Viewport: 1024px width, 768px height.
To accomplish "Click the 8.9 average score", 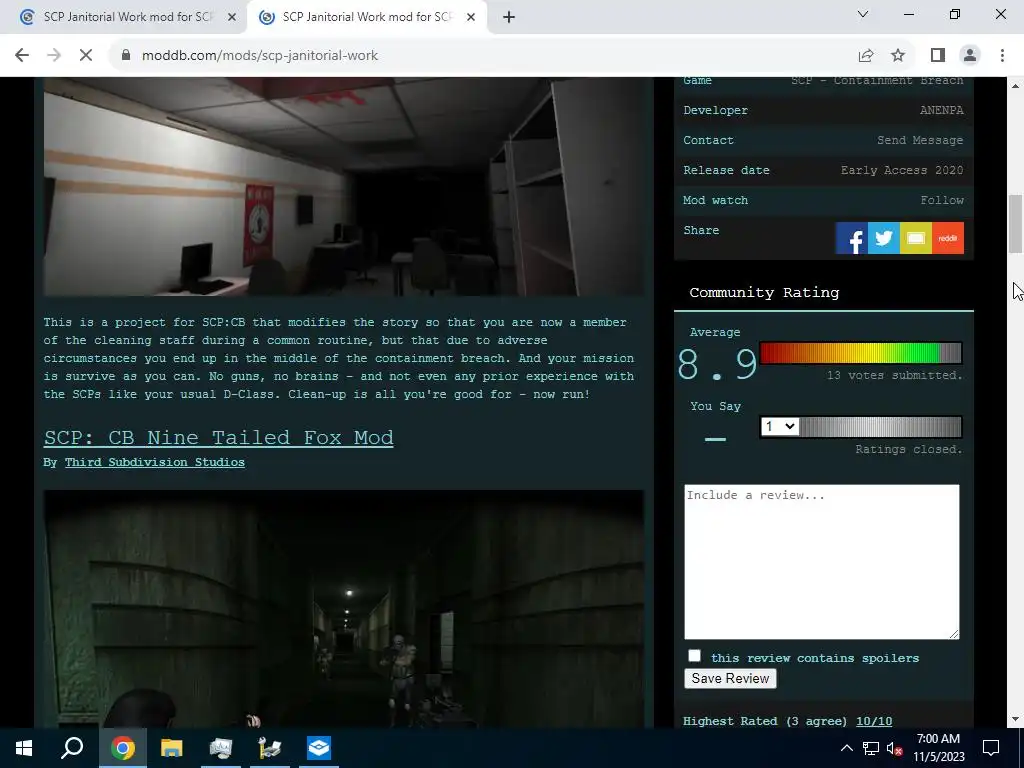I will (717, 364).
